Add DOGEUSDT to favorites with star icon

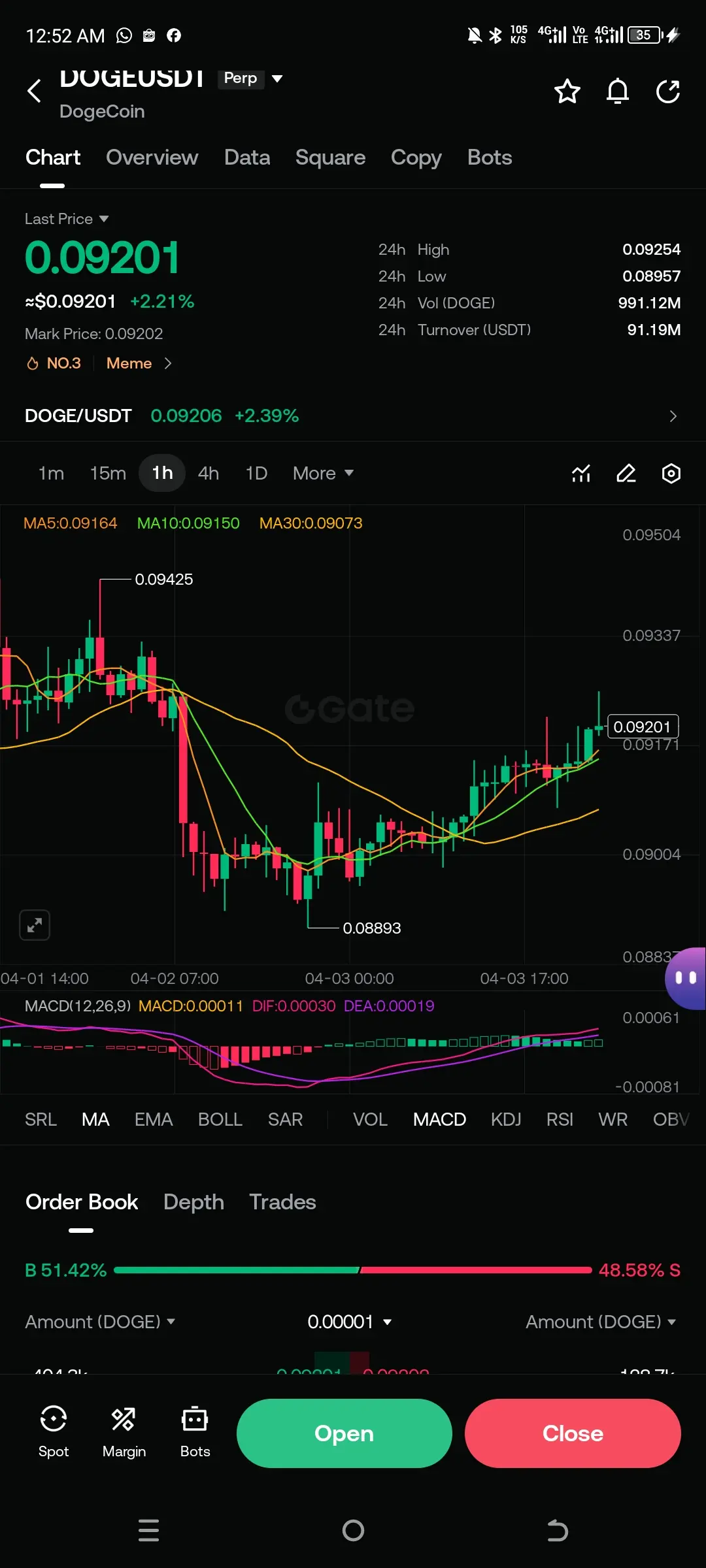coord(567,91)
